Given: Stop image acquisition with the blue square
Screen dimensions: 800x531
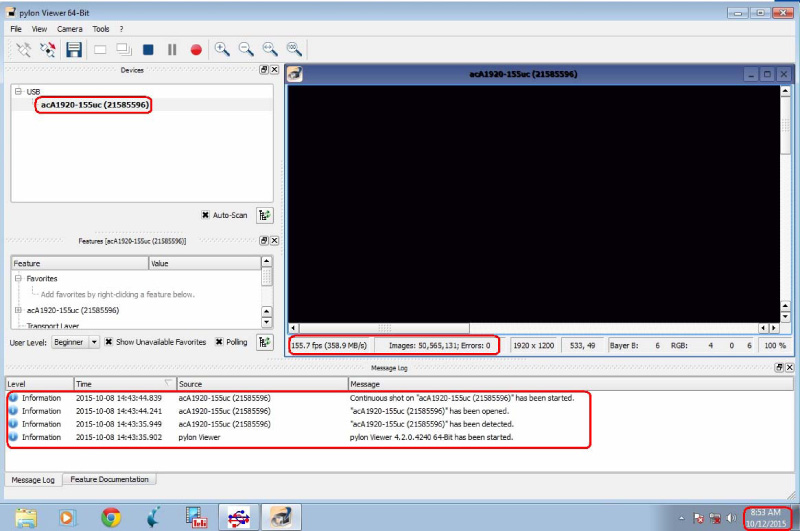Looking at the screenshot, I should [x=148, y=49].
